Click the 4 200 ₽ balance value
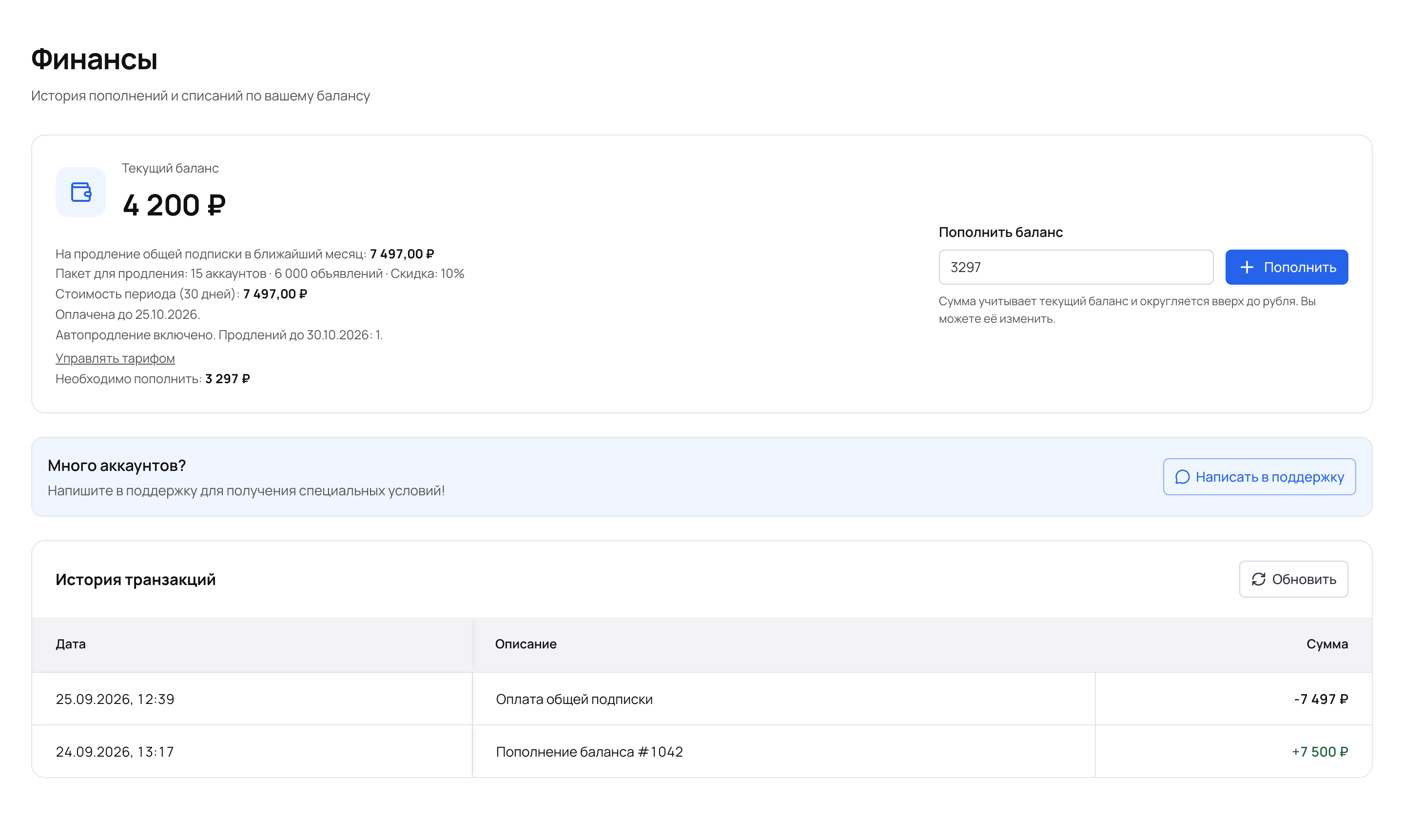Screen dimensions: 1404x840 pos(174,205)
